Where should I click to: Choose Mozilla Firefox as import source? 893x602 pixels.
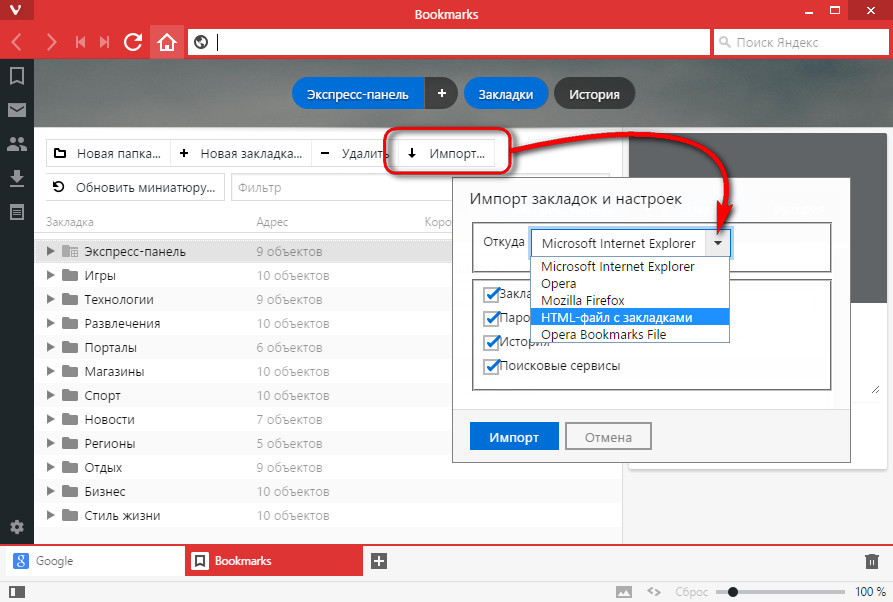pyautogui.click(x=630, y=300)
